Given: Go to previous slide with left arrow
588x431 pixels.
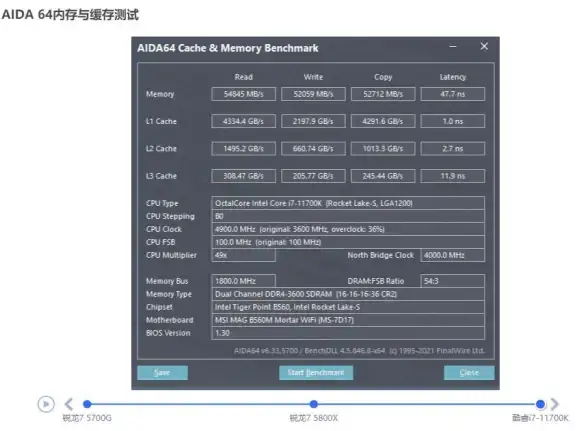Looking at the screenshot, I should [x=69, y=404].
